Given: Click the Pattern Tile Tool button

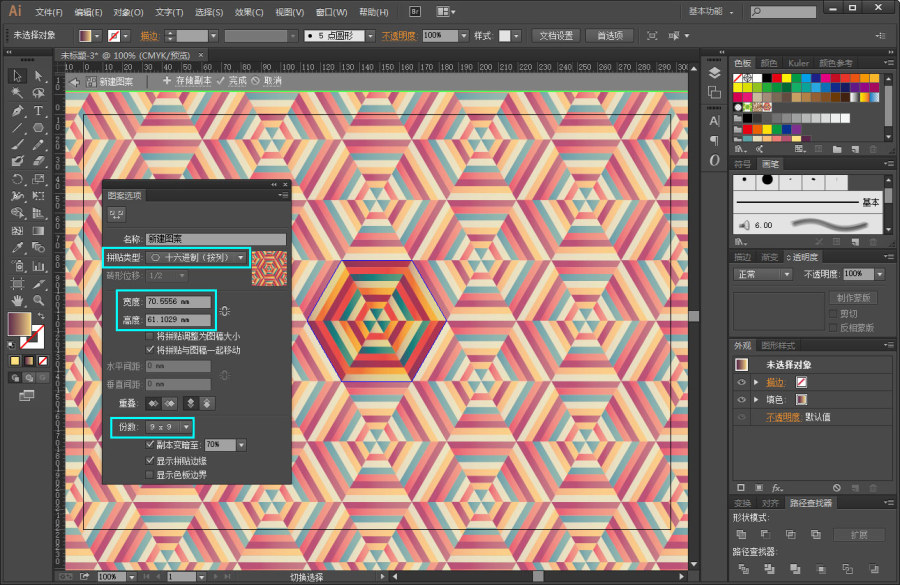Looking at the screenshot, I should point(117,215).
